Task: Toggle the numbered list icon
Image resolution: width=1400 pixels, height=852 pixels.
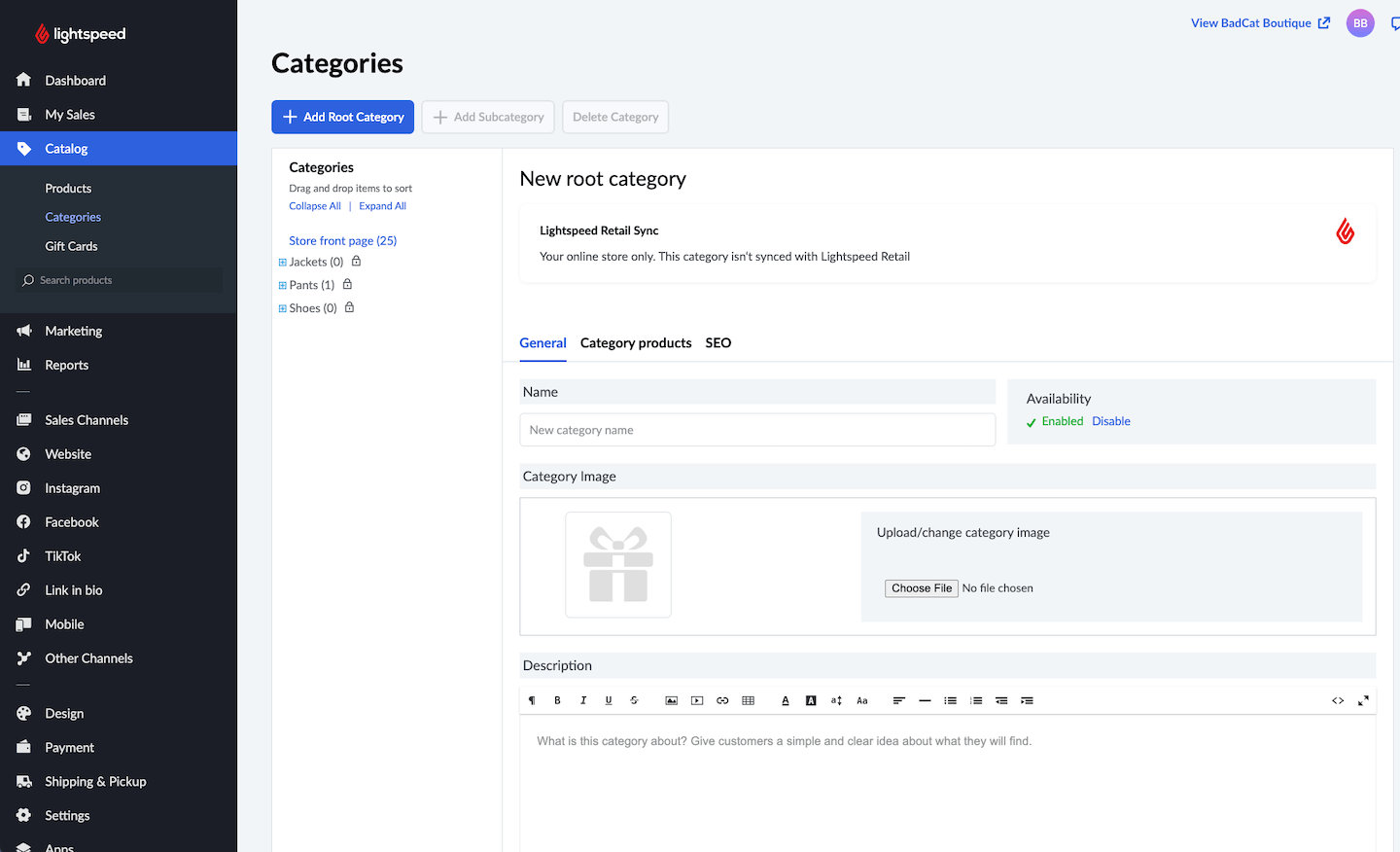Action: [976, 700]
